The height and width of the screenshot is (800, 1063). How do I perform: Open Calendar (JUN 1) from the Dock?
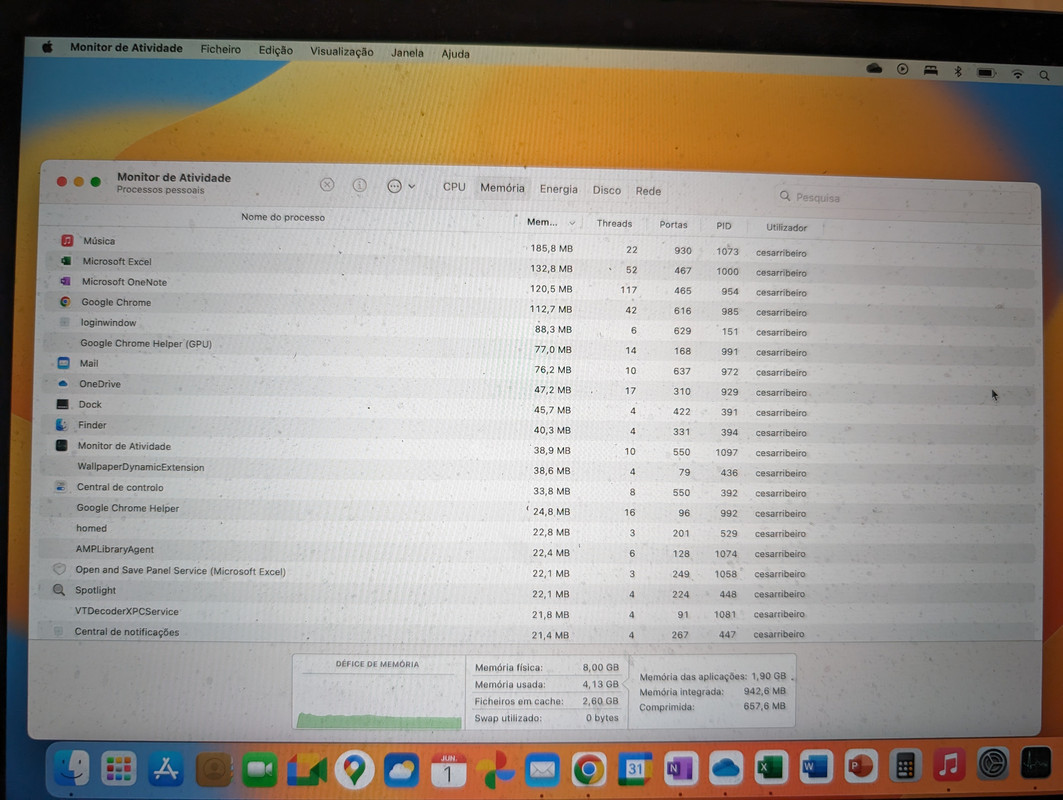pos(448,770)
